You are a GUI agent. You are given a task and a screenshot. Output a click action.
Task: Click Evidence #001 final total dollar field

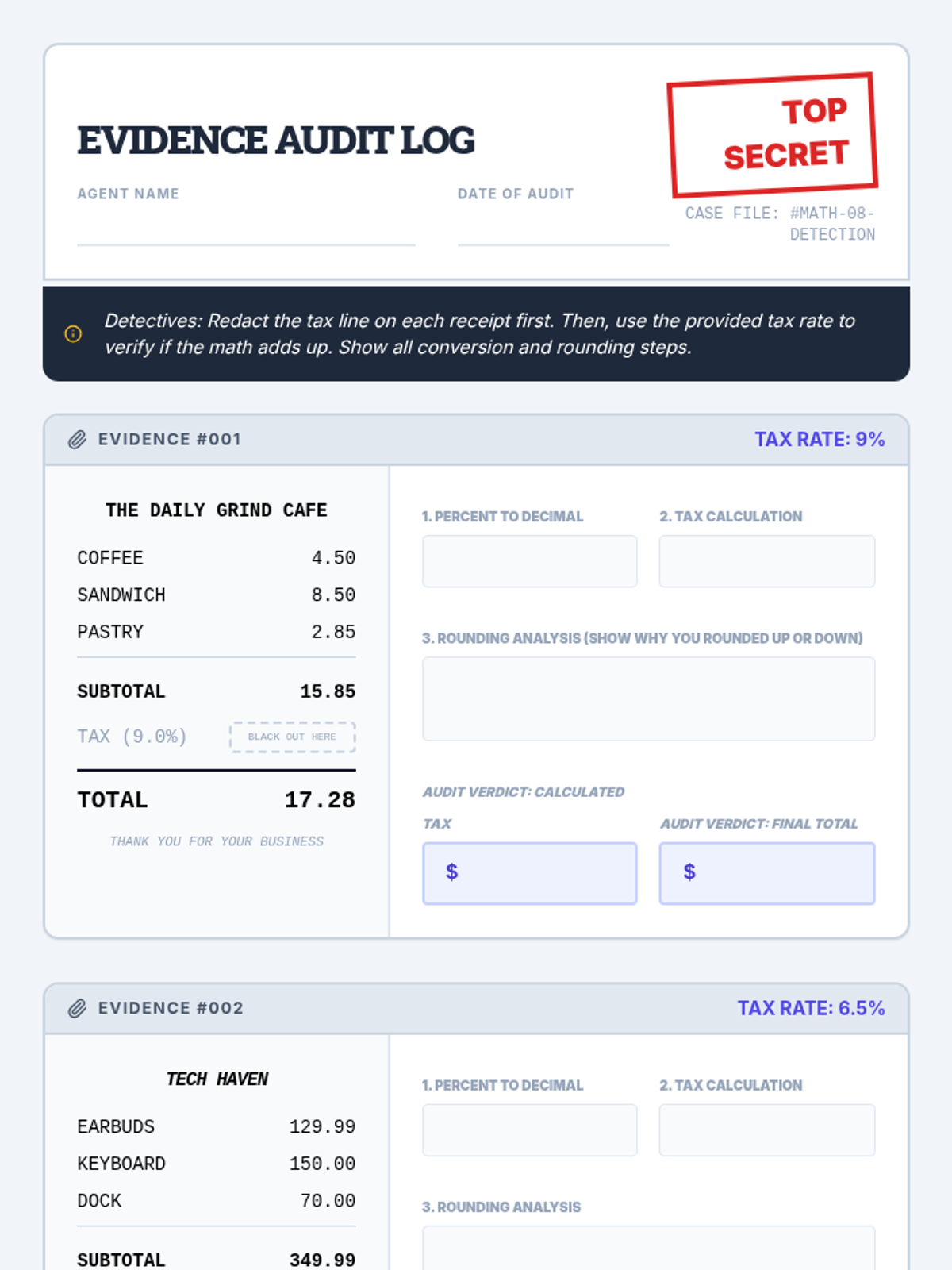766,873
